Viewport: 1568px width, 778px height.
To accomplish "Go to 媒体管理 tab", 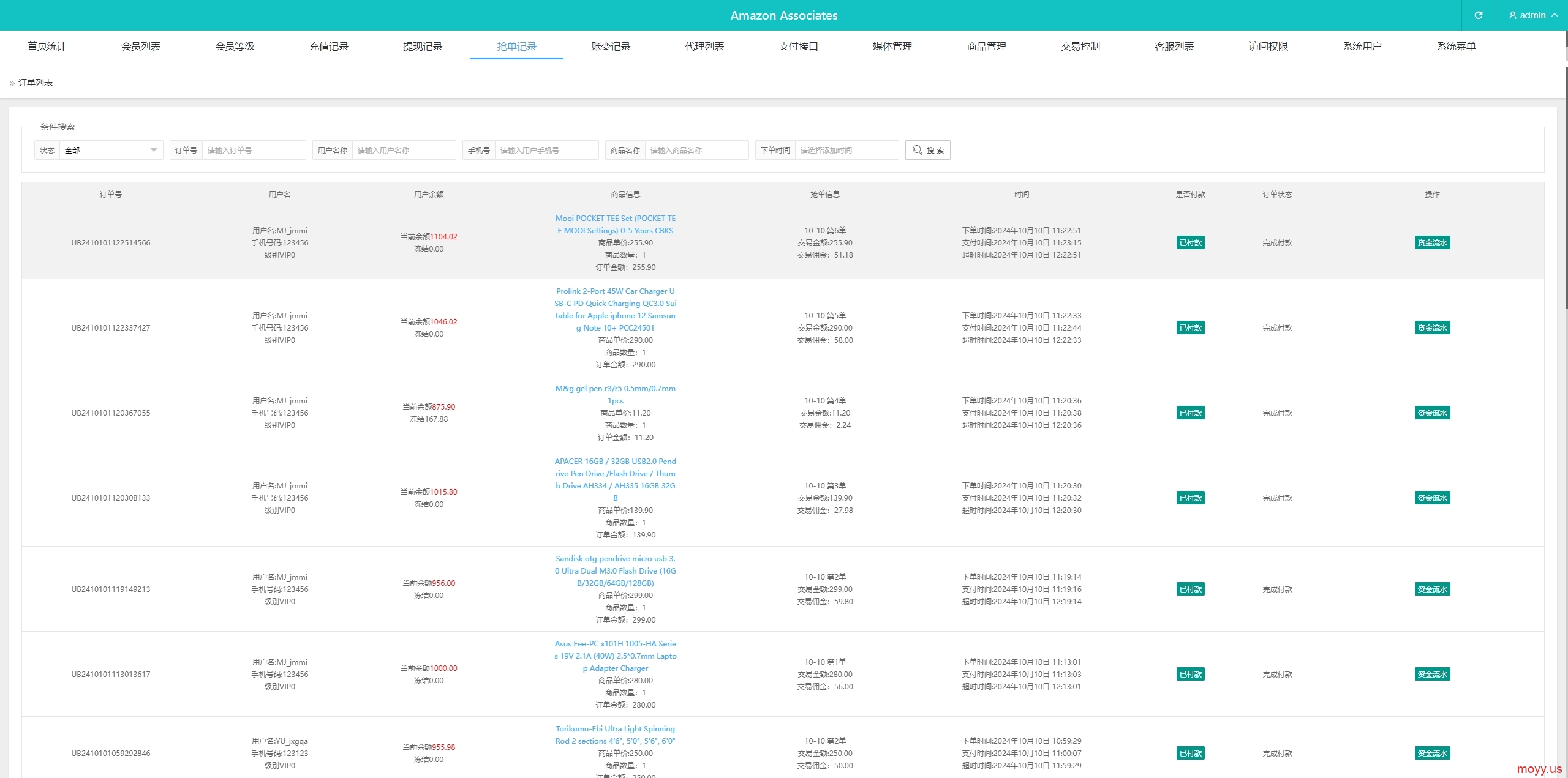I will coord(892,46).
